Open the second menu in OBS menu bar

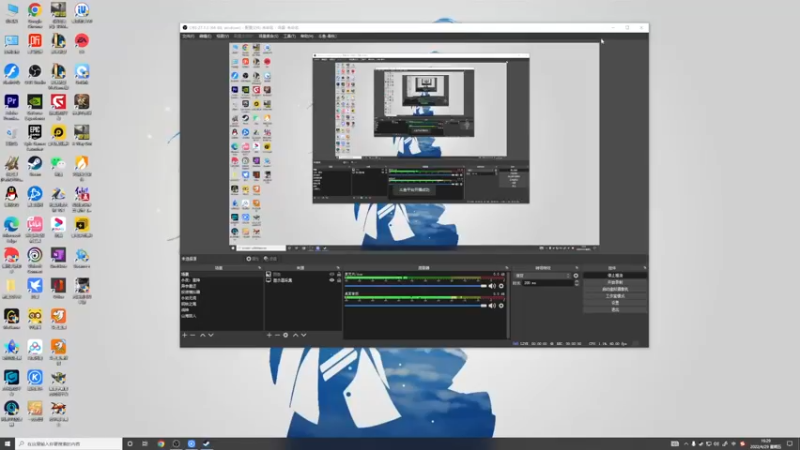205,36
